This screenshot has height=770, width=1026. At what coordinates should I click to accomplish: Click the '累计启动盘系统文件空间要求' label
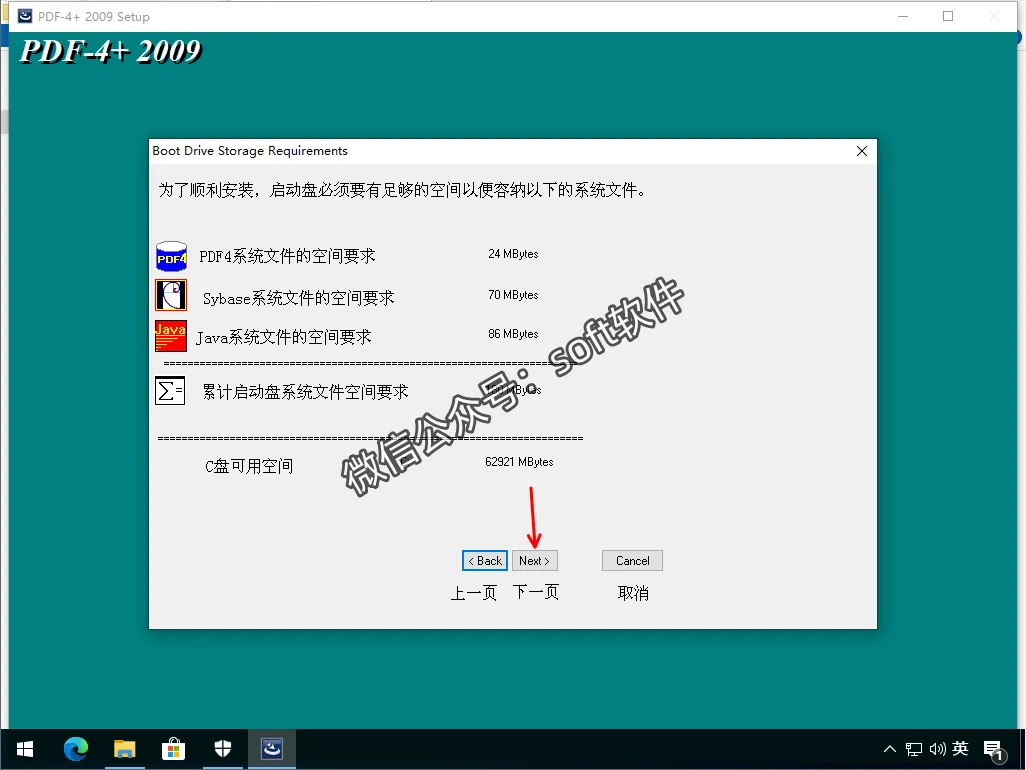point(305,392)
